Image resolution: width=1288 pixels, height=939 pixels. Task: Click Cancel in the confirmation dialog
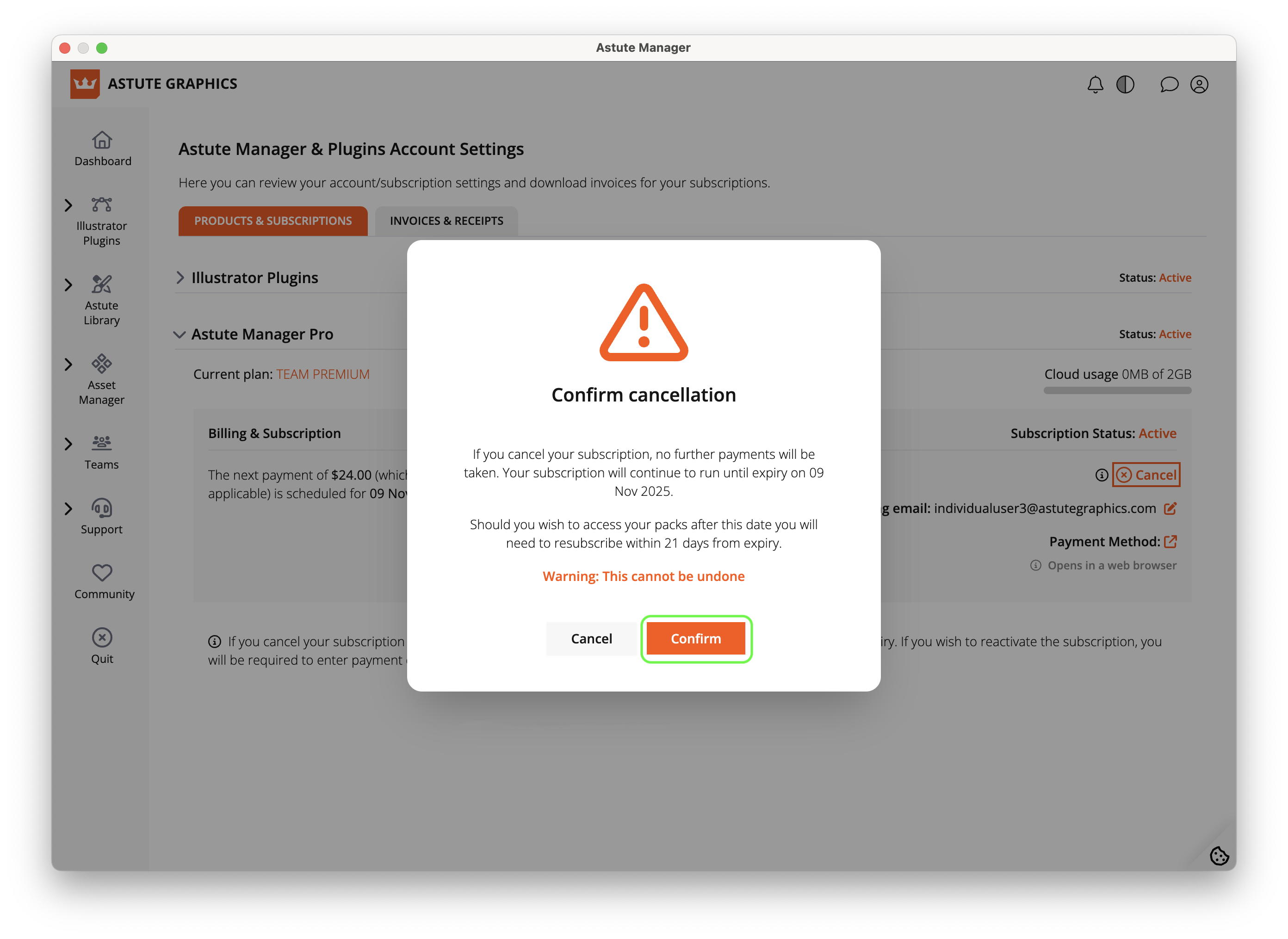coord(591,638)
